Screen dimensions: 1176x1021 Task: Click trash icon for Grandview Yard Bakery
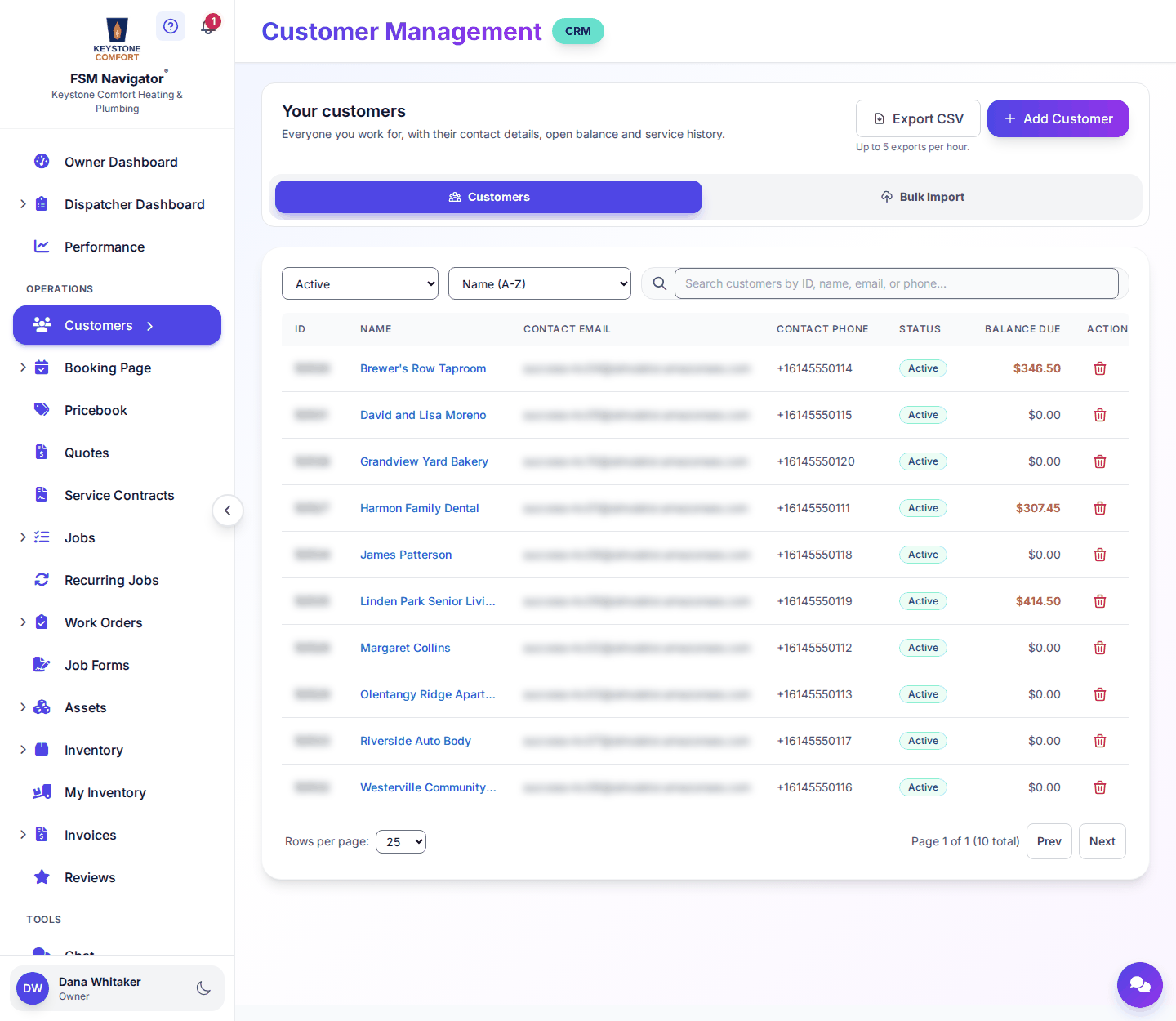[x=1100, y=461]
